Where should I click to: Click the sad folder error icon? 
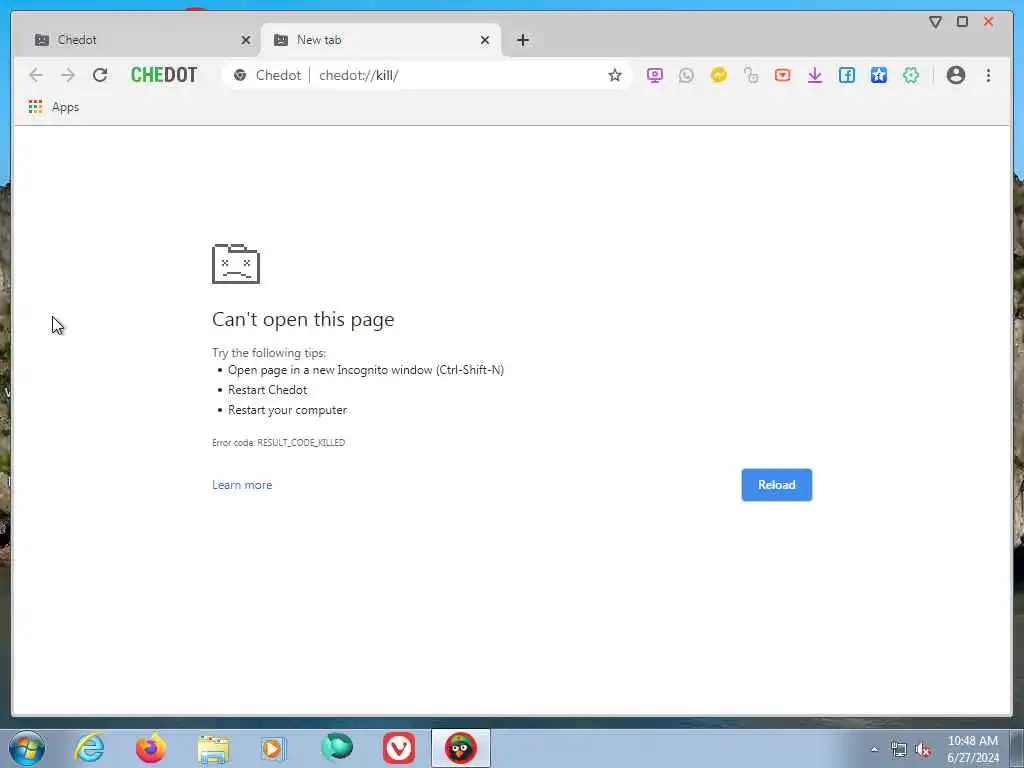click(236, 264)
